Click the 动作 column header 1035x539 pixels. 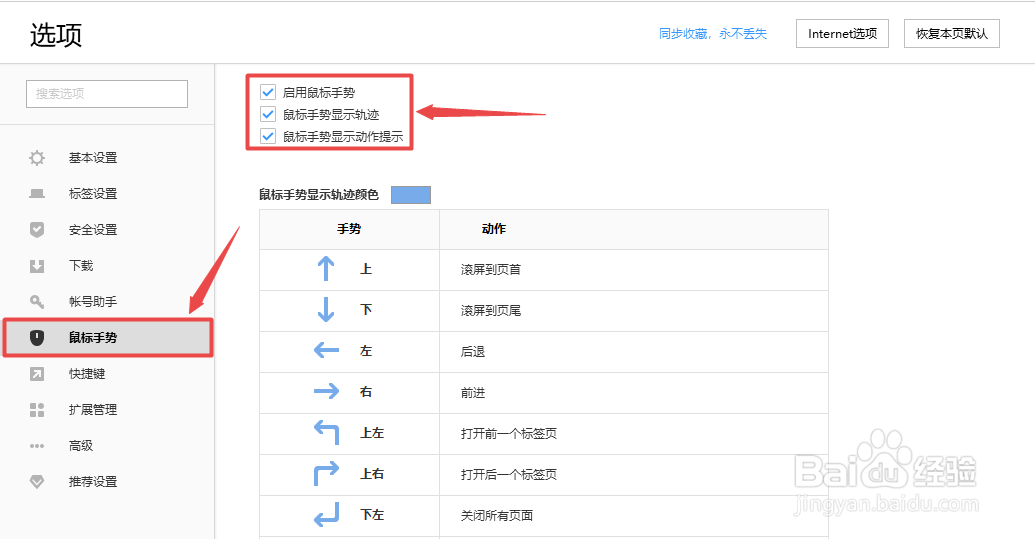click(x=494, y=229)
